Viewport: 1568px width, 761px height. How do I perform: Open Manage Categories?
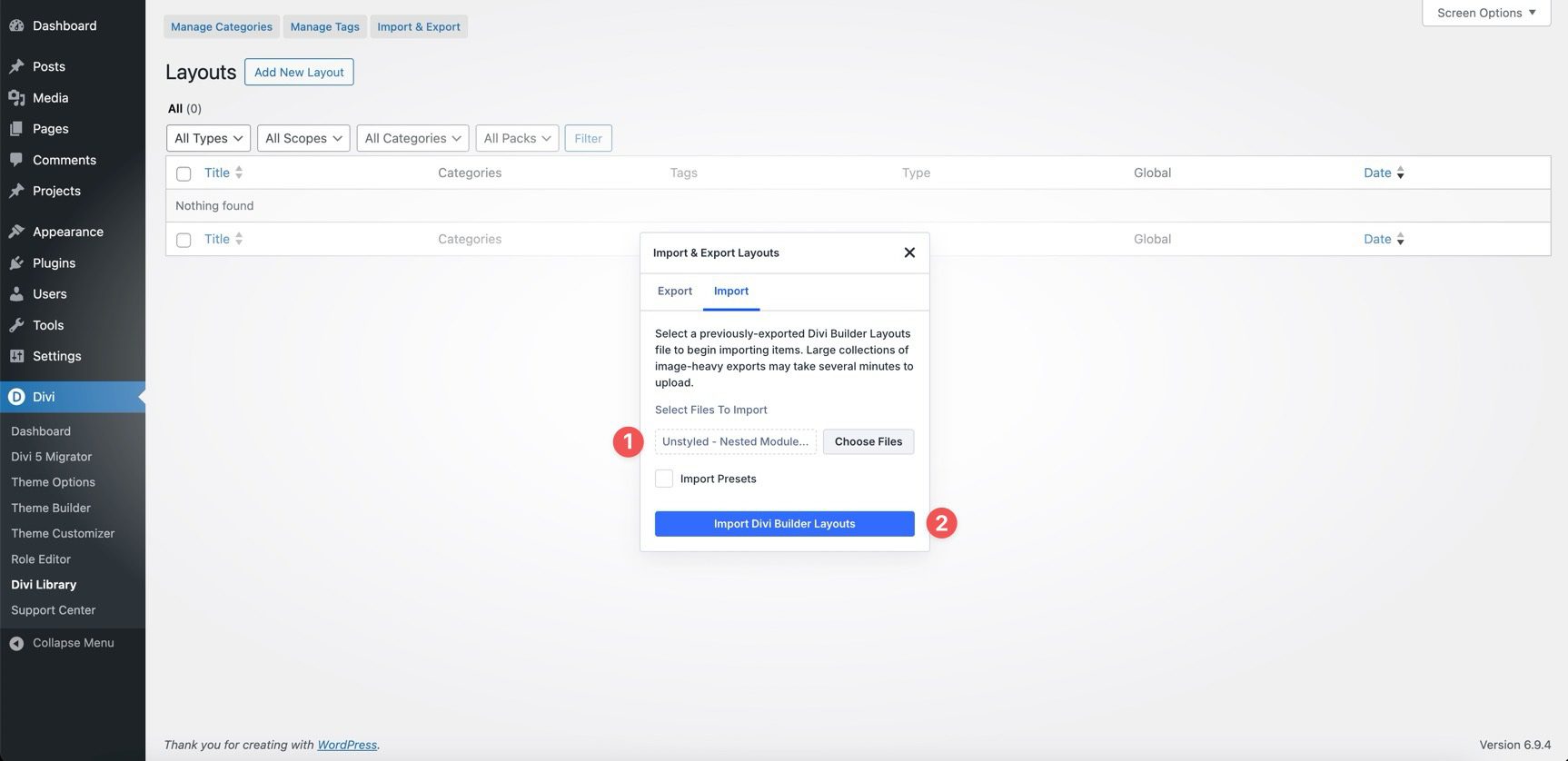(x=222, y=26)
